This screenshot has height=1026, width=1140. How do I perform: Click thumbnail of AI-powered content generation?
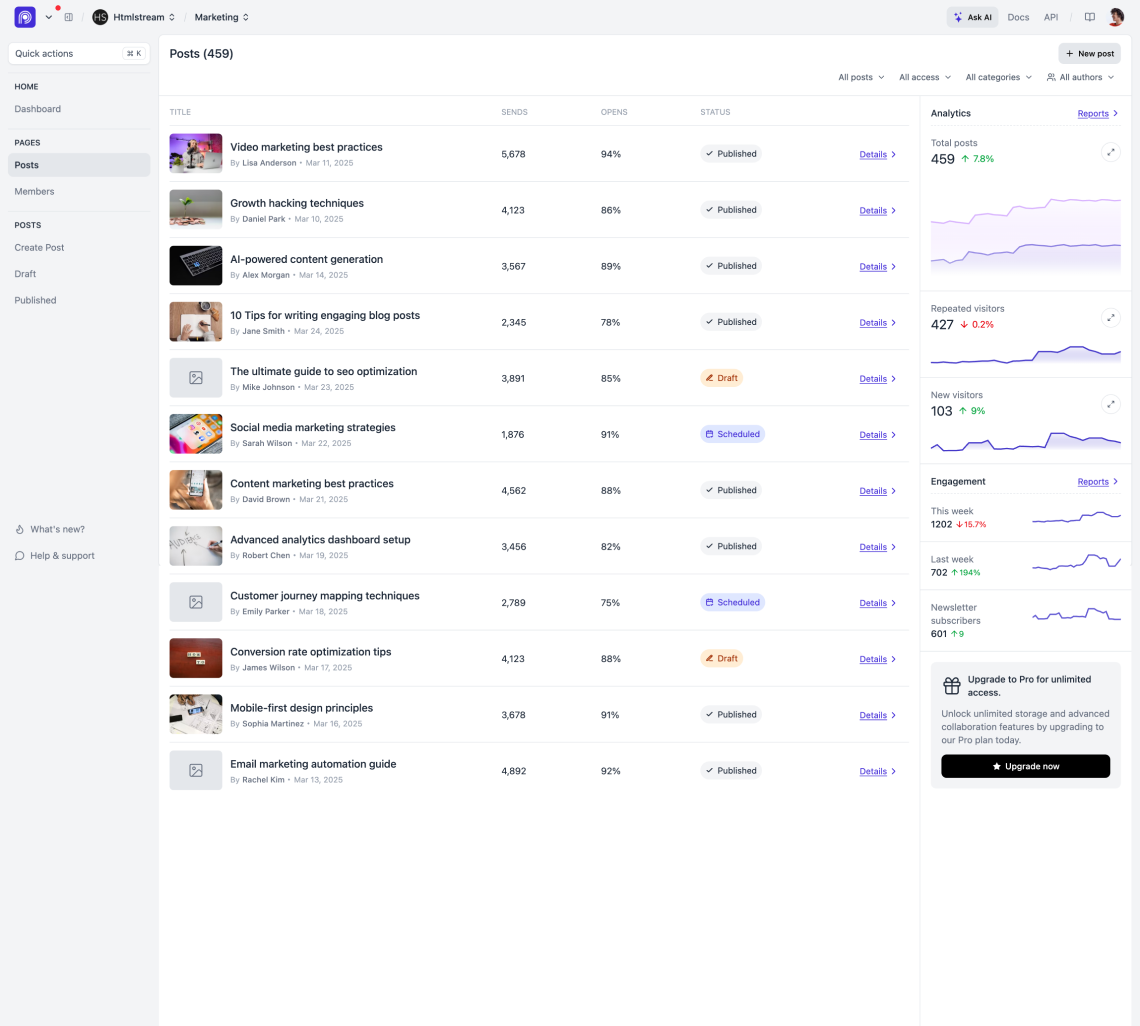[x=196, y=265]
